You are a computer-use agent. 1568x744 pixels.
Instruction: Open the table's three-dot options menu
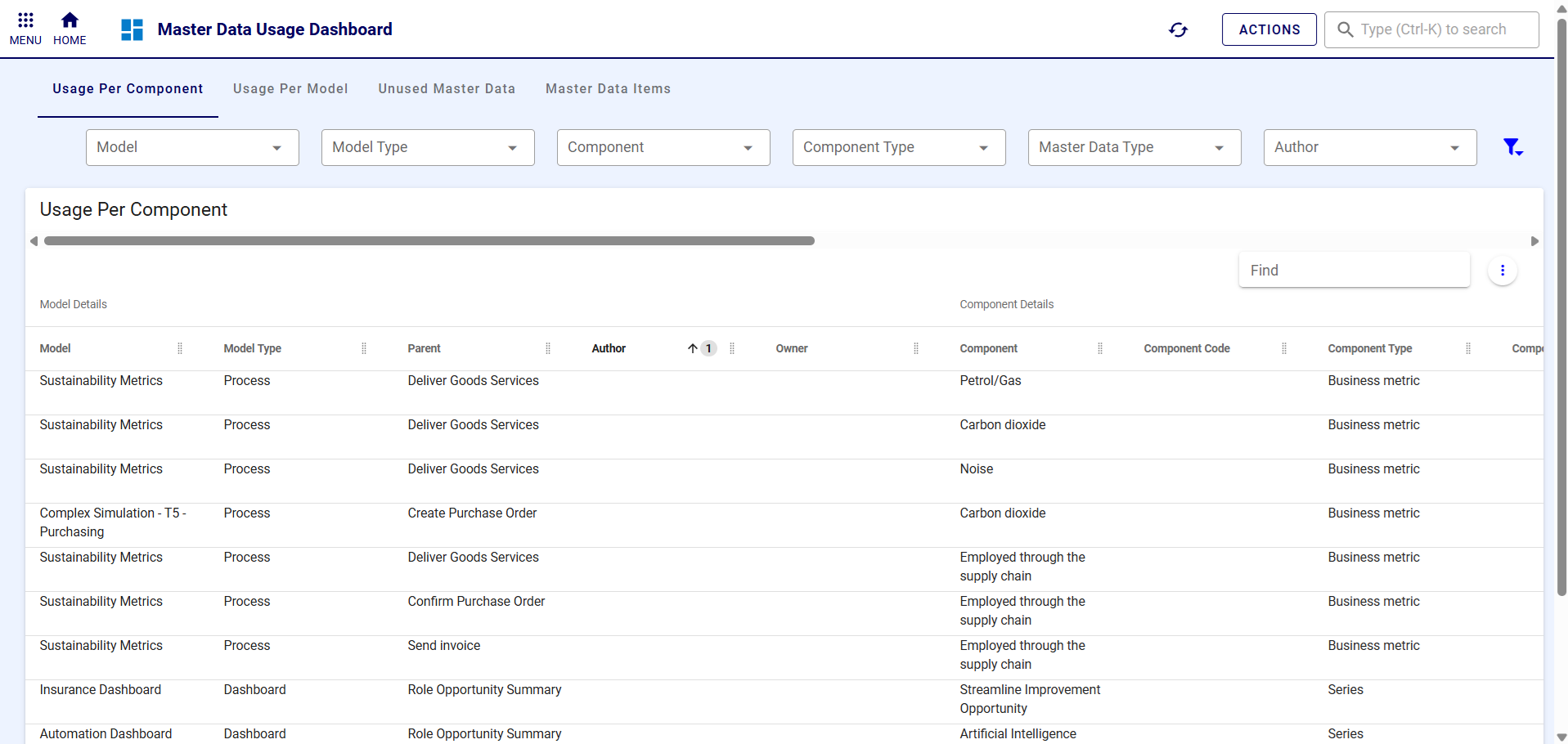coord(1502,271)
